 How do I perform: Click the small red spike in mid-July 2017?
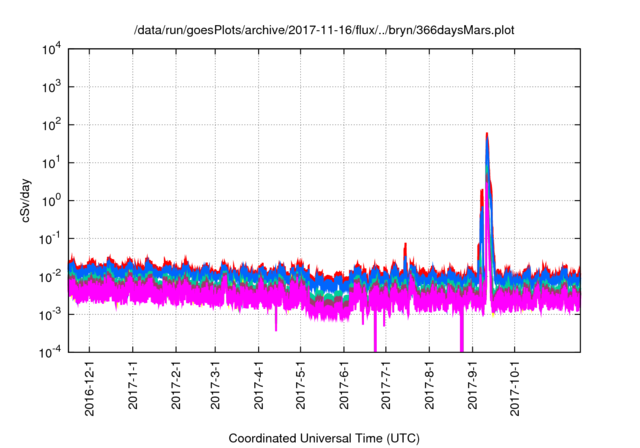[405, 245]
